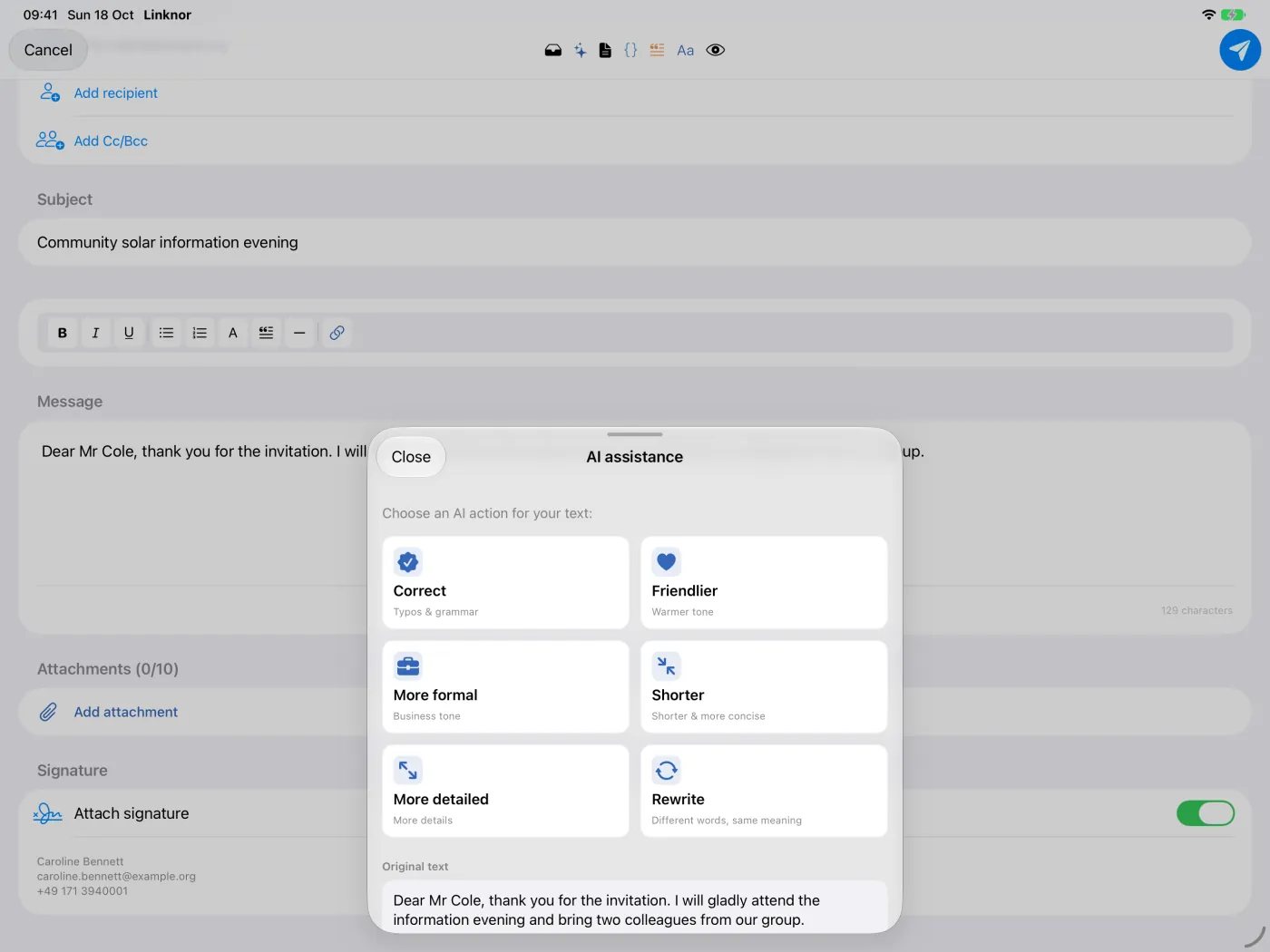This screenshot has width=1270, height=952.
Task: Turn off the Attach signature switch
Action: tap(1206, 813)
